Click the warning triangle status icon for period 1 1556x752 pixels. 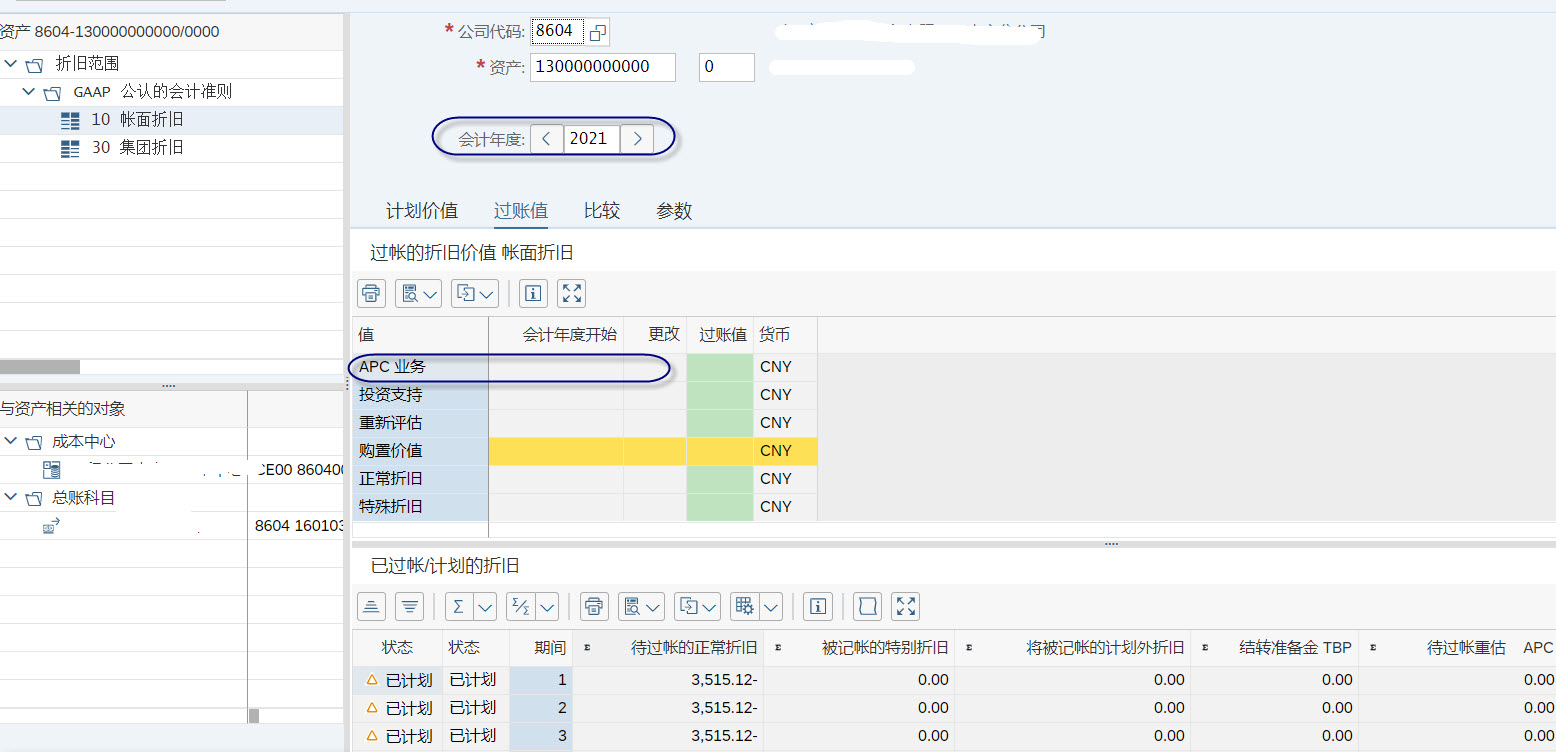coord(372,680)
